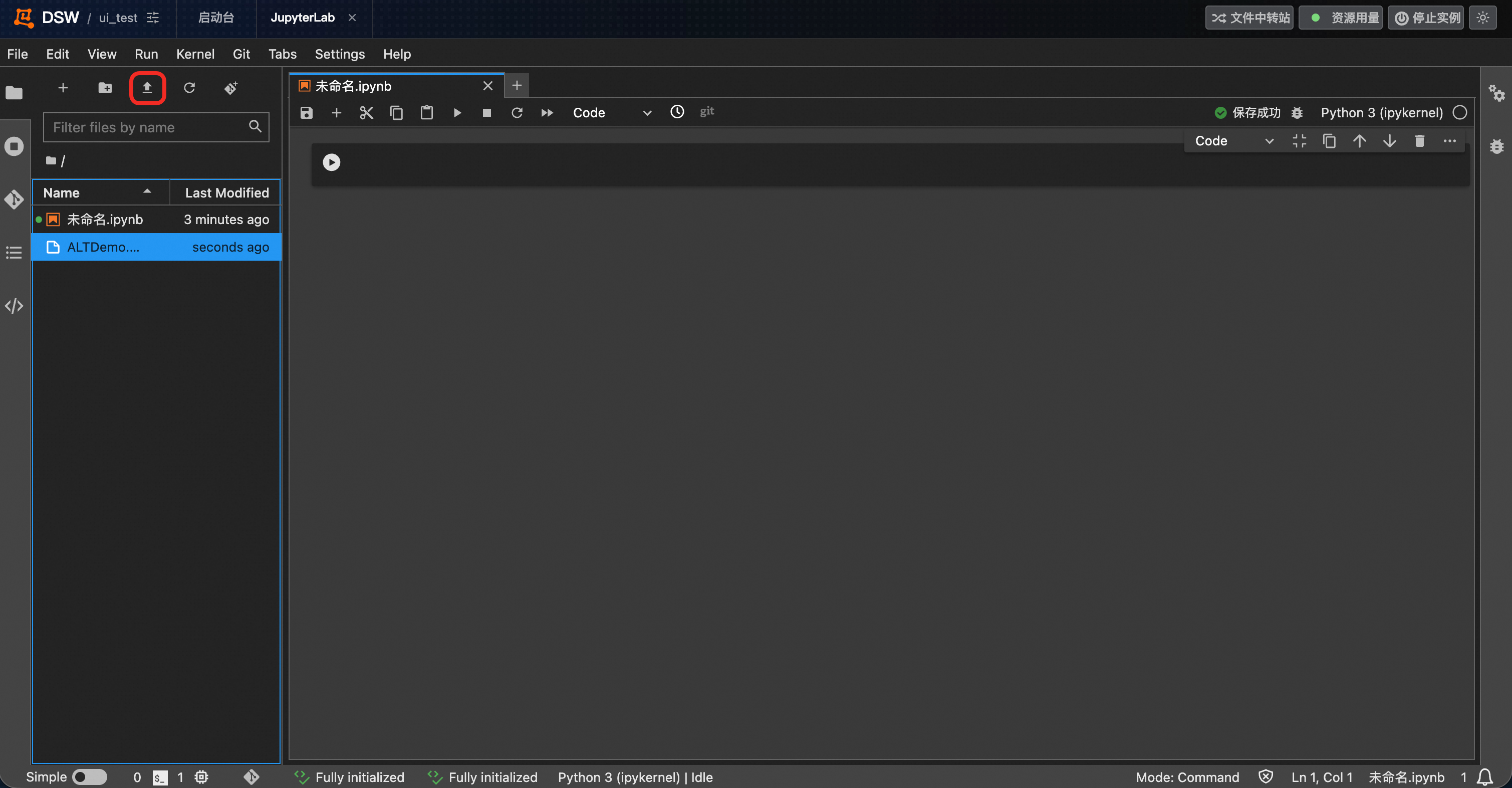Open the property inspector gears icon
This screenshot has height=788, width=1512.
pyautogui.click(x=1496, y=93)
